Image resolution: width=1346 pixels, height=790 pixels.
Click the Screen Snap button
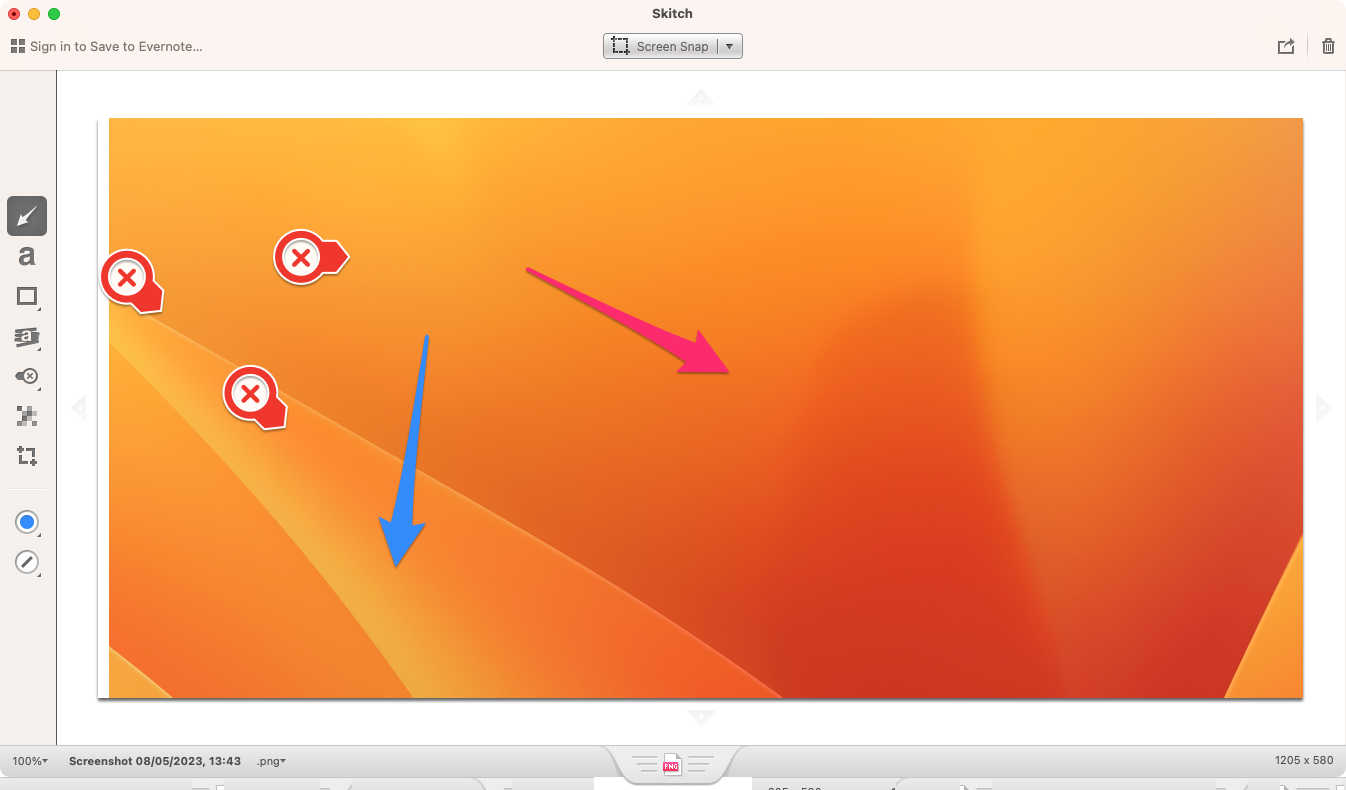click(x=661, y=46)
